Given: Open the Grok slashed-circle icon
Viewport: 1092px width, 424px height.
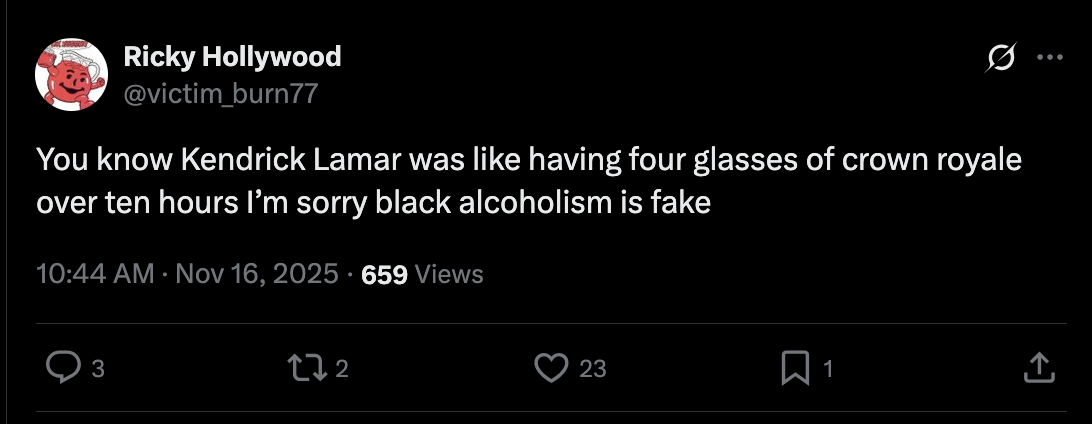Looking at the screenshot, I should click(999, 60).
